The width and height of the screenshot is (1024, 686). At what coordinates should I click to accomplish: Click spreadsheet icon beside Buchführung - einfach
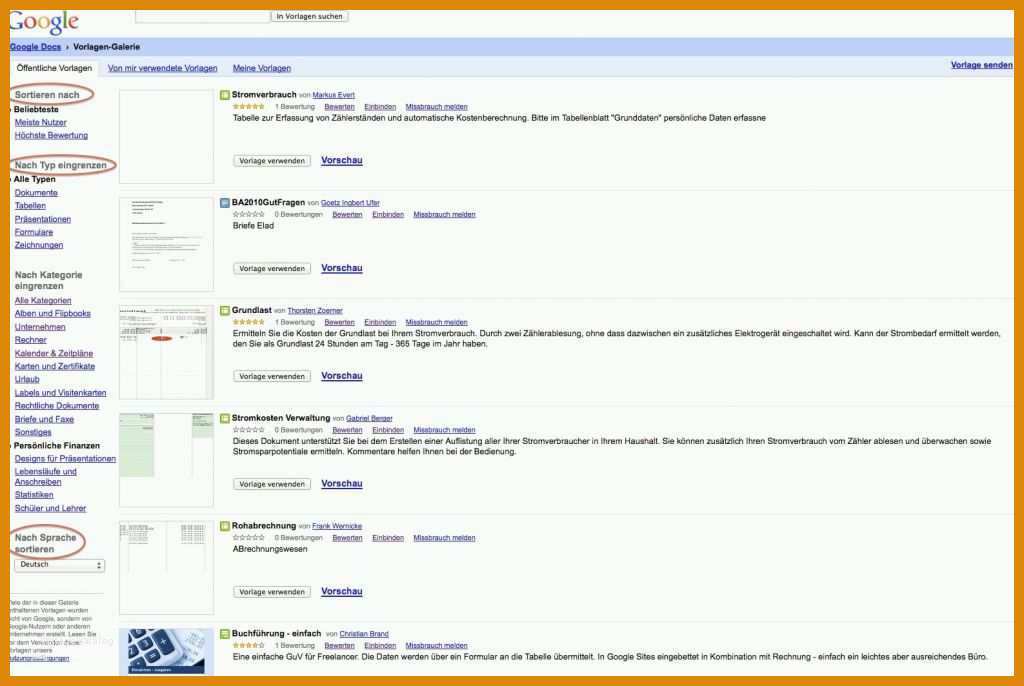click(x=225, y=634)
